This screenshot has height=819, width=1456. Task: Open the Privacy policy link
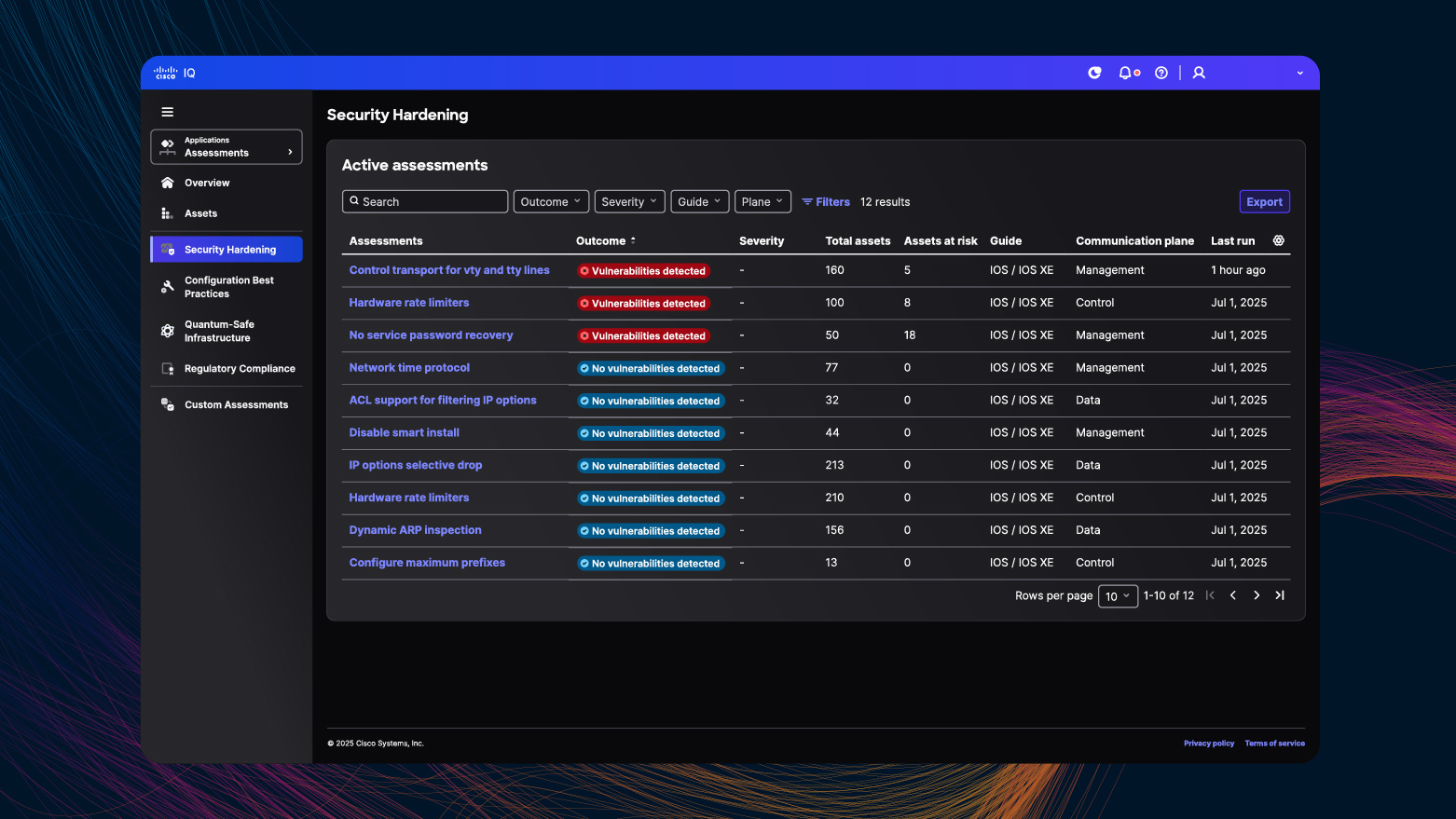pos(1208,744)
